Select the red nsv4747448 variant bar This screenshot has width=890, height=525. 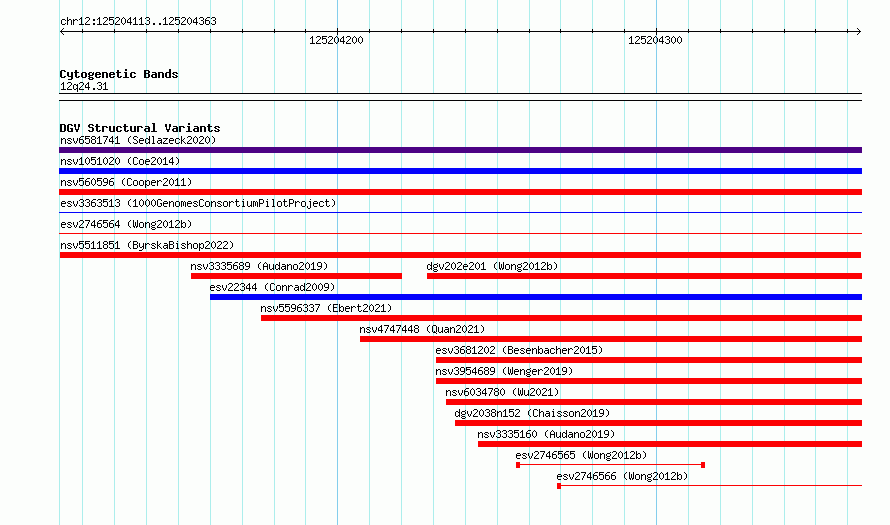[x=611, y=339]
